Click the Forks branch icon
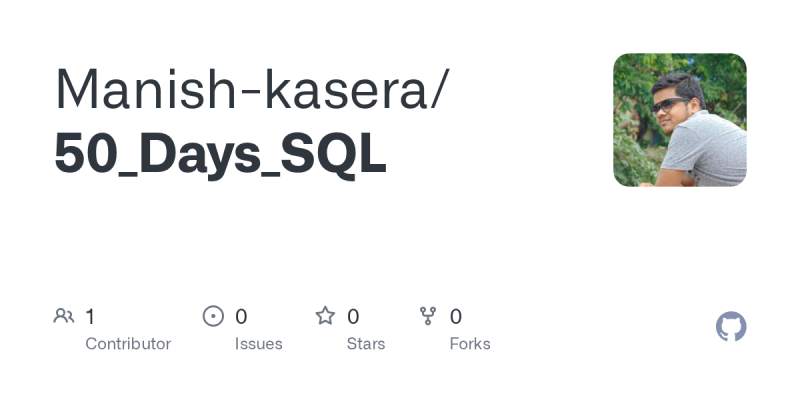Image resolution: width=800 pixels, height=400 pixels. coord(428,316)
